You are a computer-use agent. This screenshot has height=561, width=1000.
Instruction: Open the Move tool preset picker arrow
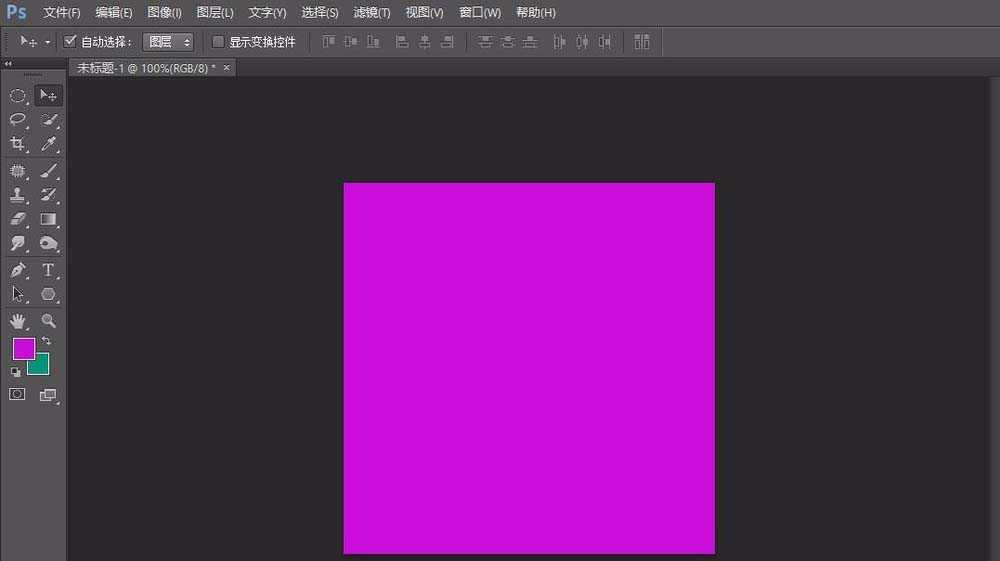click(47, 43)
